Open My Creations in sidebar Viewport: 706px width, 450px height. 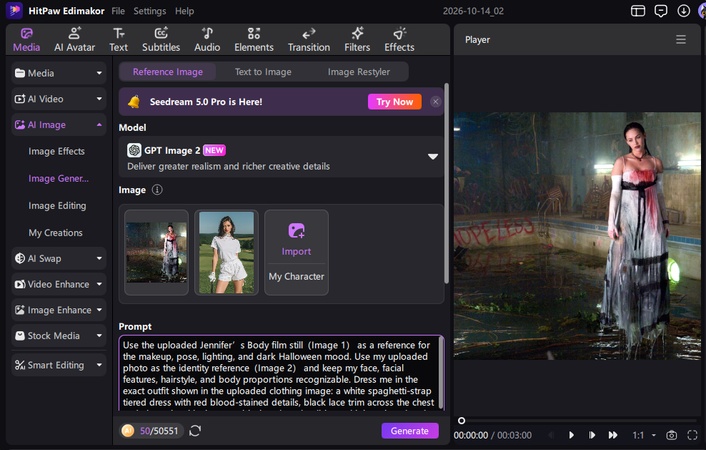click(x=55, y=232)
